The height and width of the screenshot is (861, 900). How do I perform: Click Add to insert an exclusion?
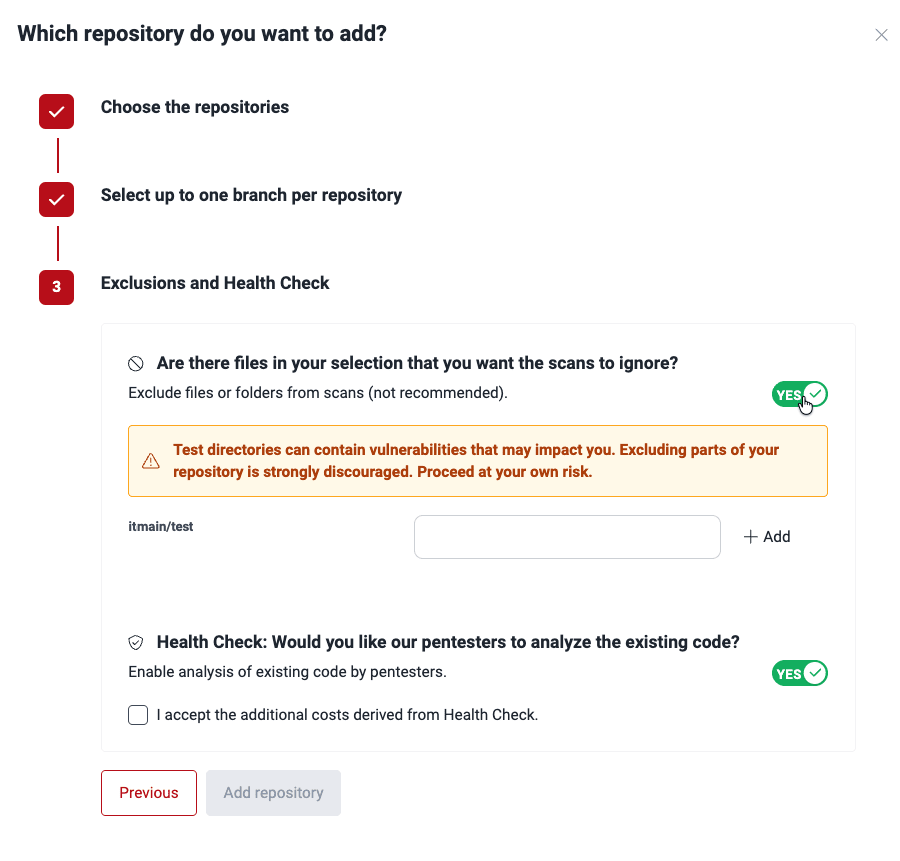pyautogui.click(x=767, y=536)
